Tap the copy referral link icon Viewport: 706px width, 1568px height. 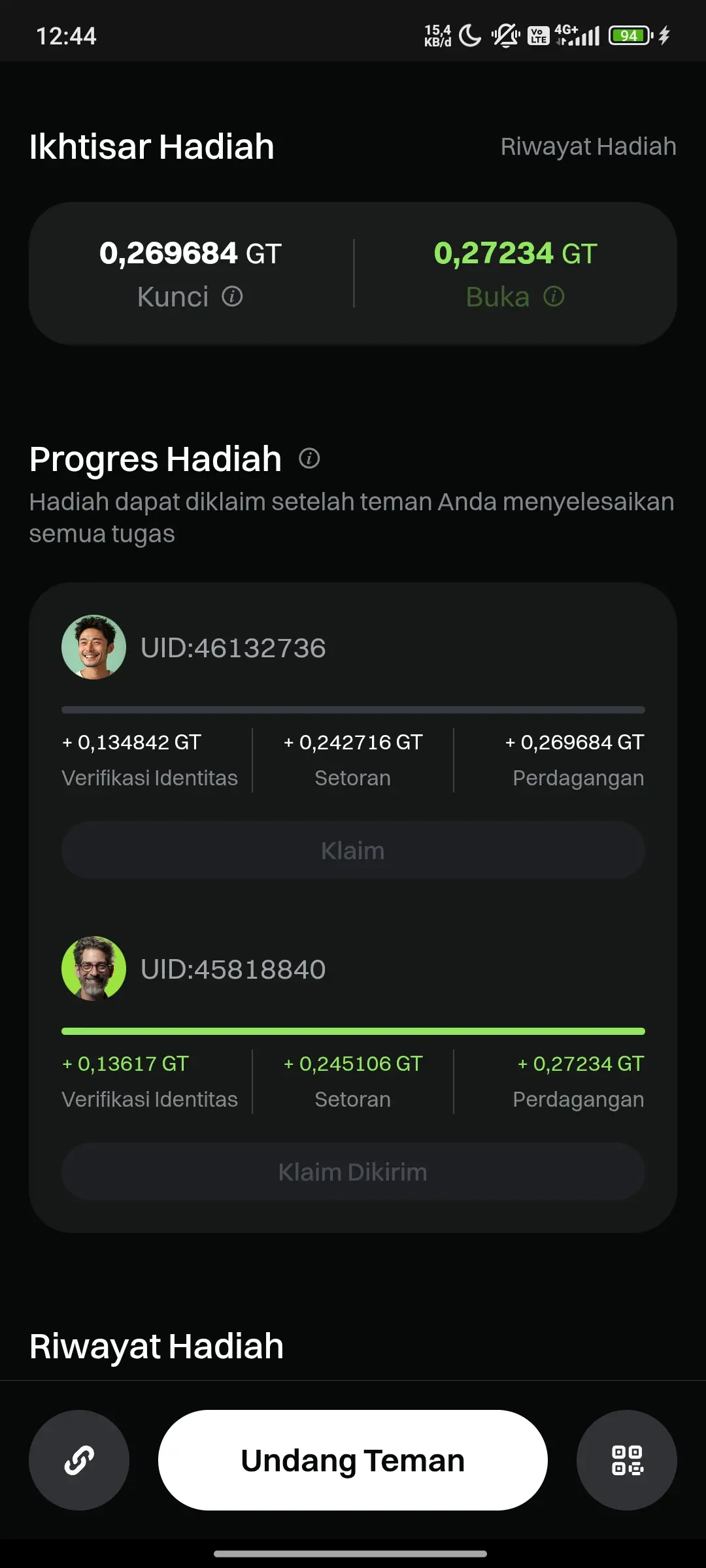click(79, 1460)
